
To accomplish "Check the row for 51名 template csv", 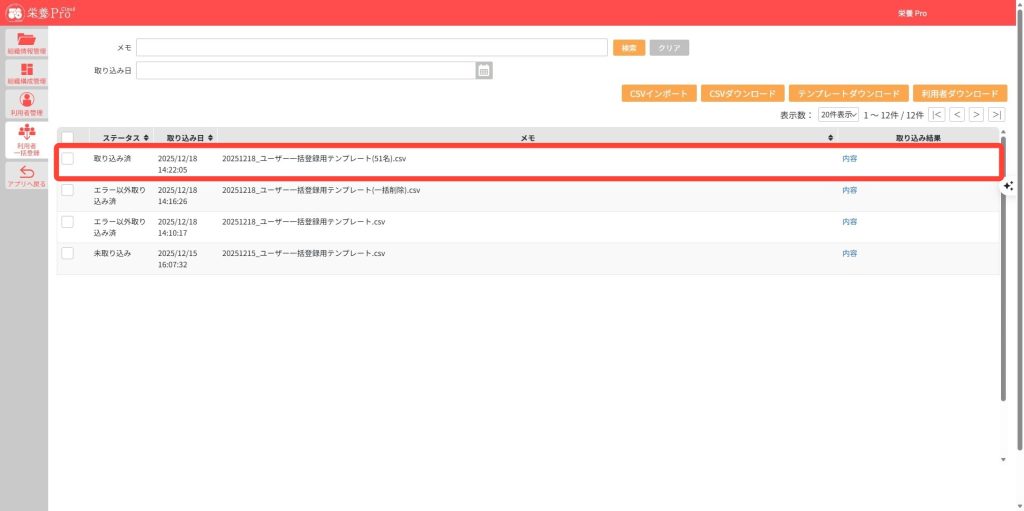I will click(67, 159).
